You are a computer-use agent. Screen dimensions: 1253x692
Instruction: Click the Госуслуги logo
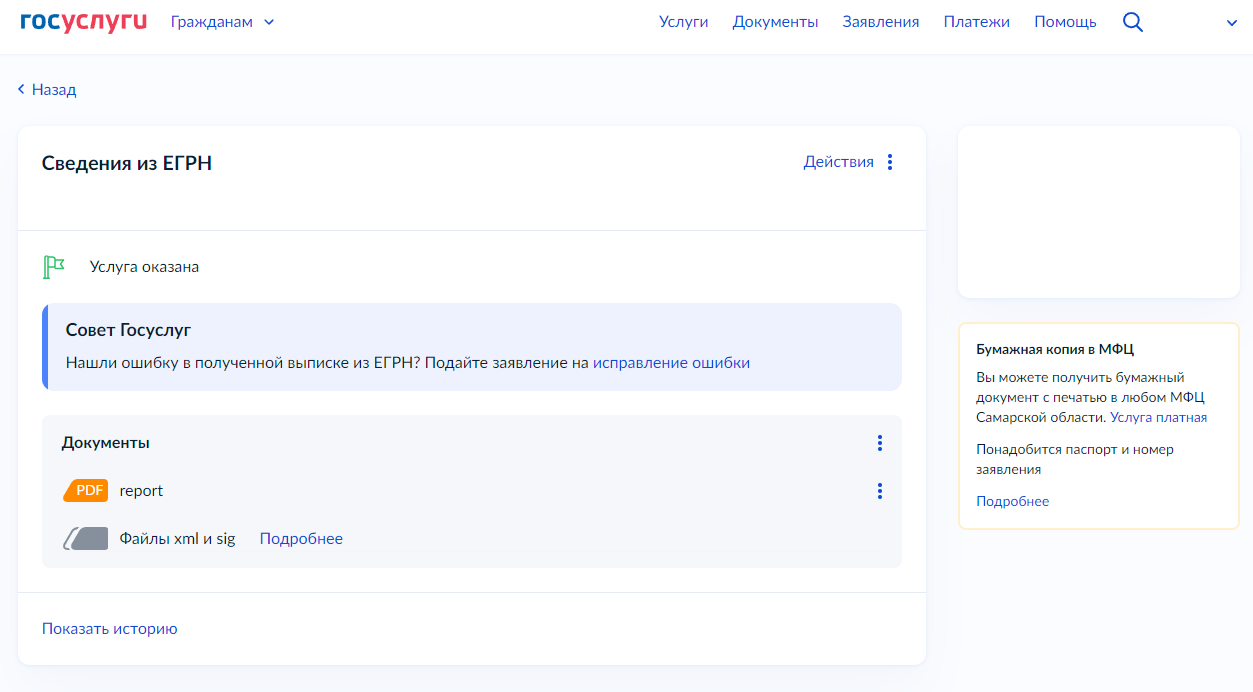[x=83, y=22]
